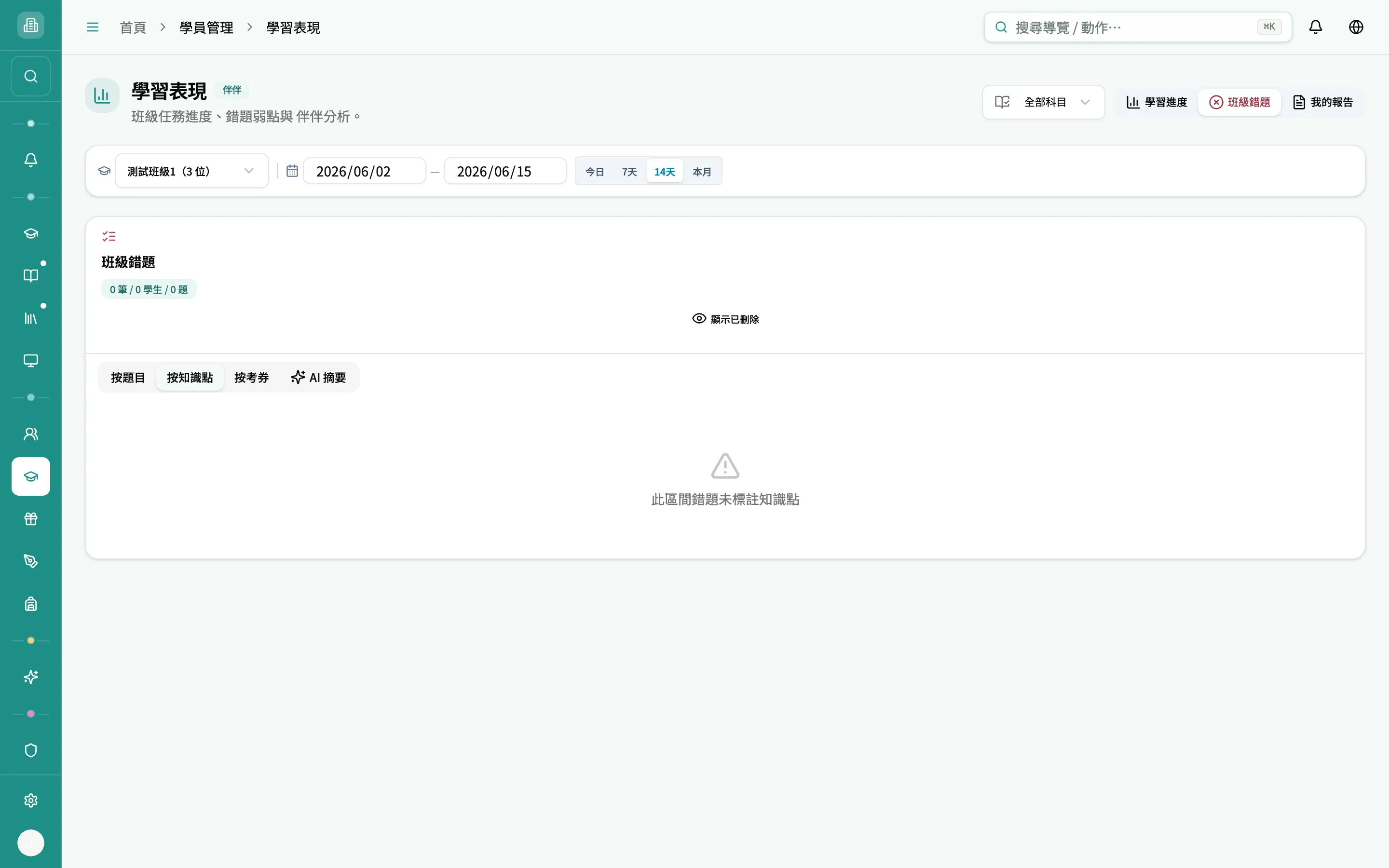This screenshot has width=1389, height=868.
Task: Open the 全部科目 subject dropdown
Action: [1043, 102]
